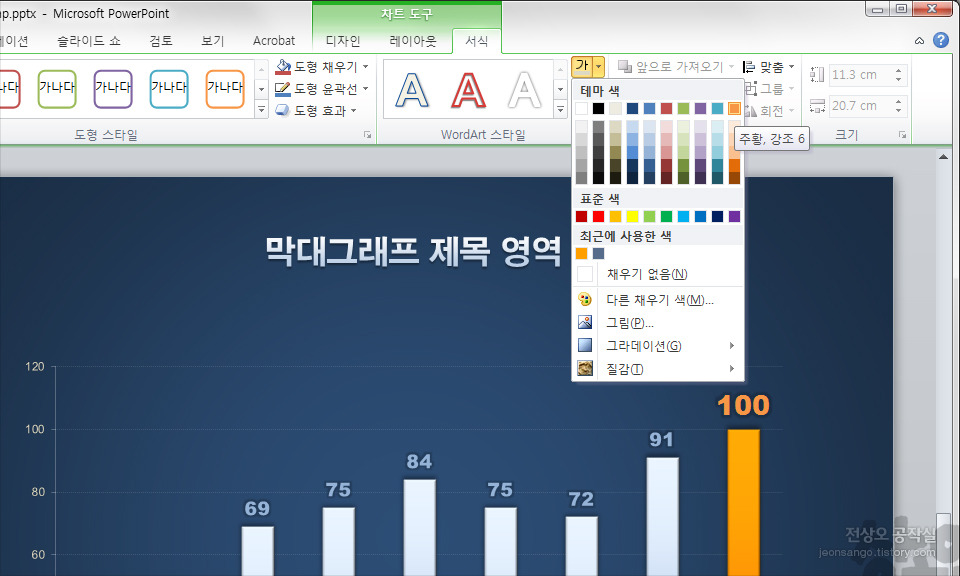
Task: Expand 도형 윤곽선 dropdown arrow
Action: [366, 89]
